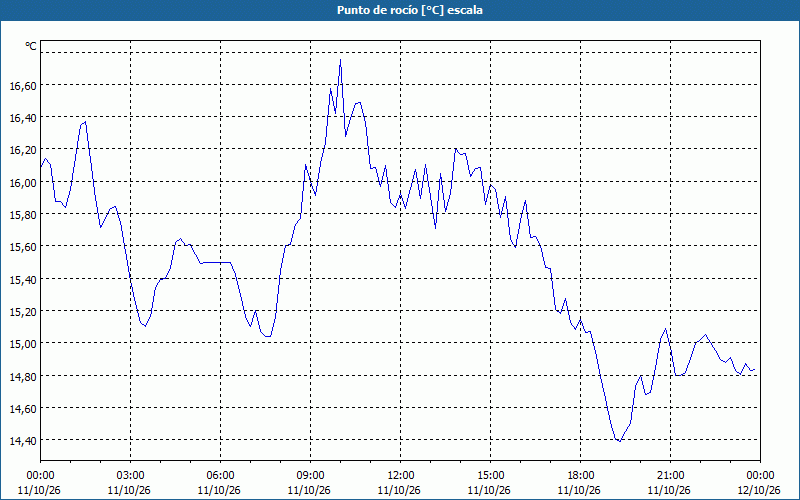Image resolution: width=800 pixels, height=500 pixels.
Task: Click the '°C' unit label on the axis
Action: click(31, 46)
